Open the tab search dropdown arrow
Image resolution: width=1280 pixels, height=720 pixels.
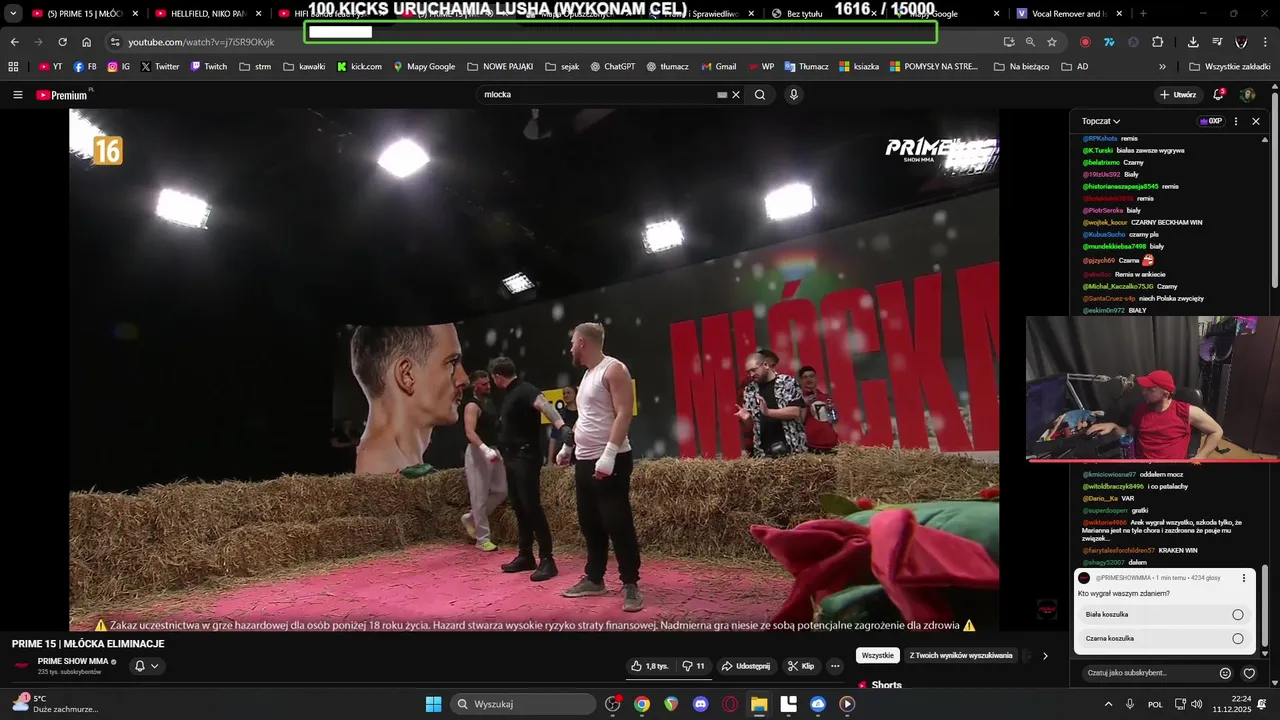(13, 14)
